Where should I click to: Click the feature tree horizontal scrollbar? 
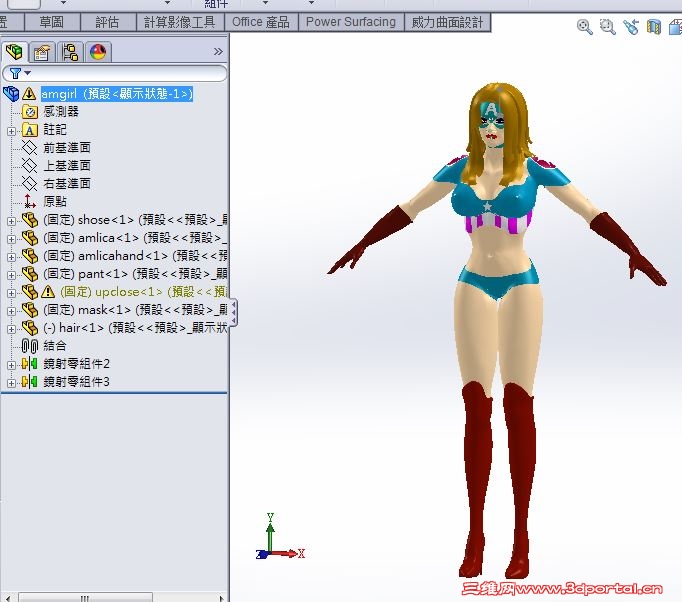(85, 598)
